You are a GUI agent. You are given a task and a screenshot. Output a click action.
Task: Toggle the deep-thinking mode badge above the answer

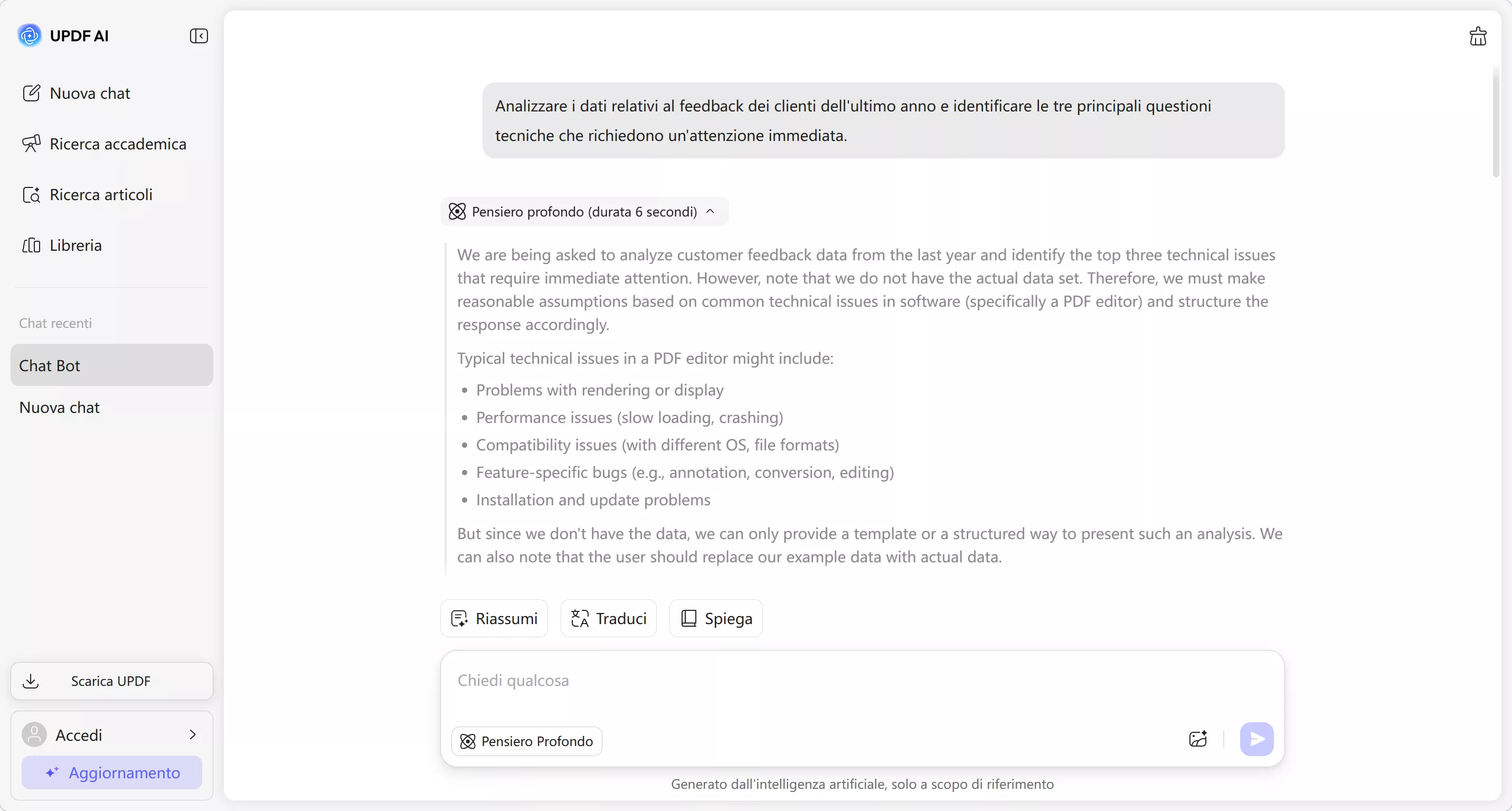coord(583,211)
